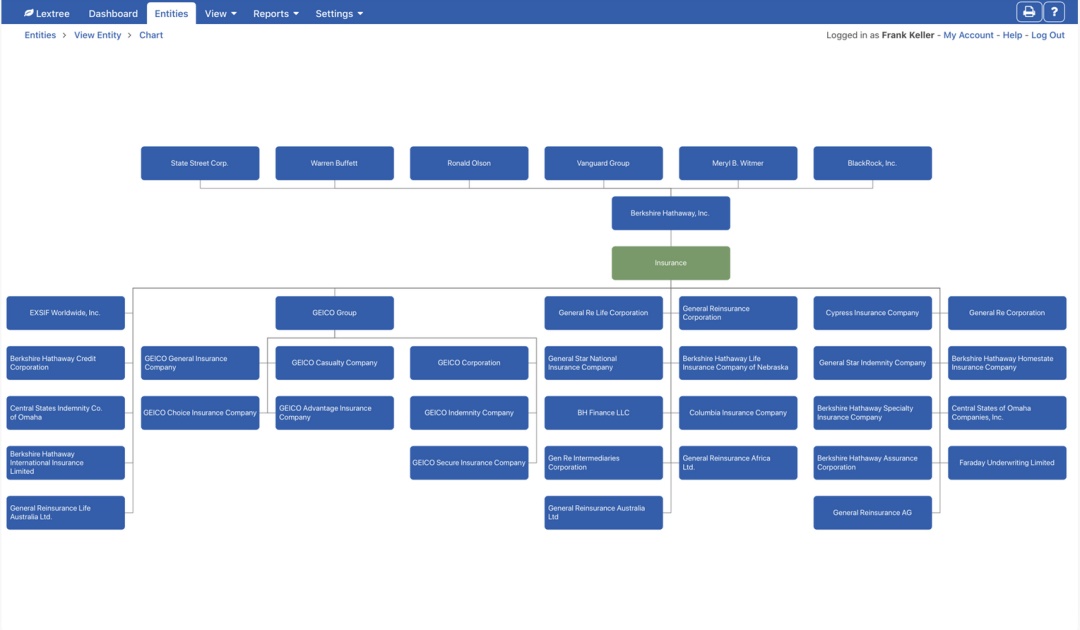Select the BH Finance LLC node
This screenshot has height=630, width=1080.
coord(603,412)
